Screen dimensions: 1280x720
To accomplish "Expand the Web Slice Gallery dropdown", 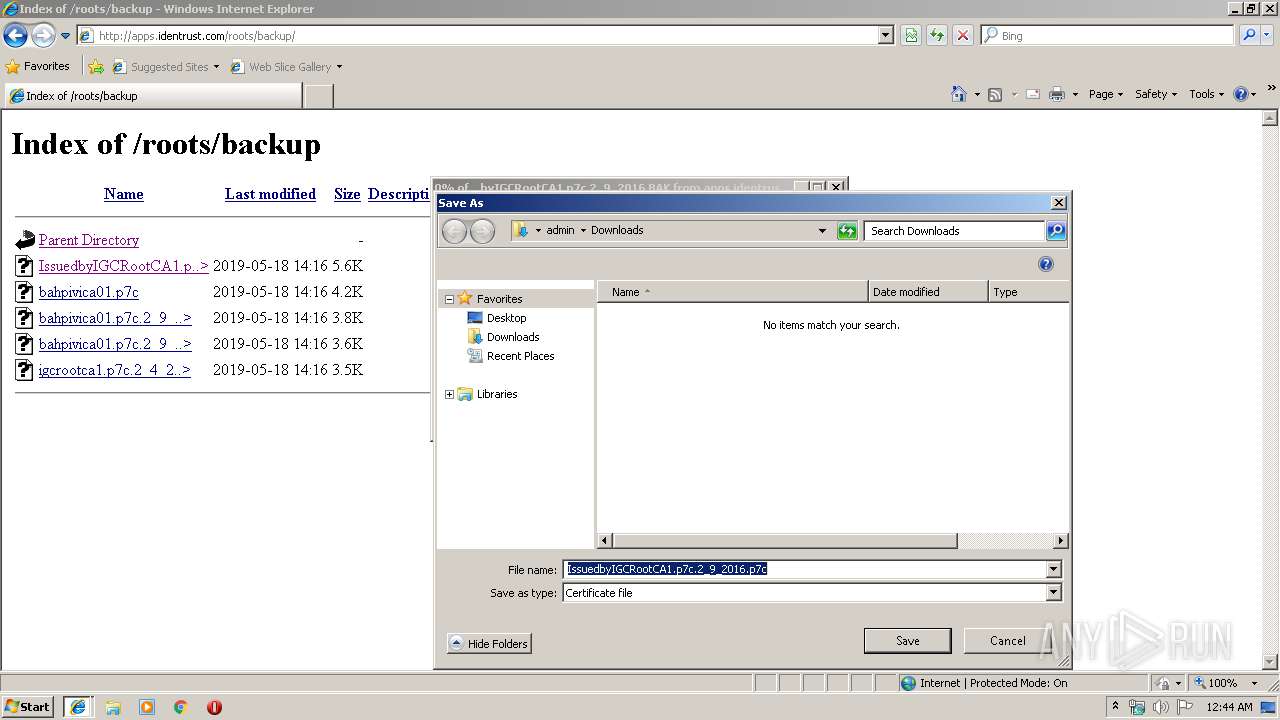I will pos(339,67).
